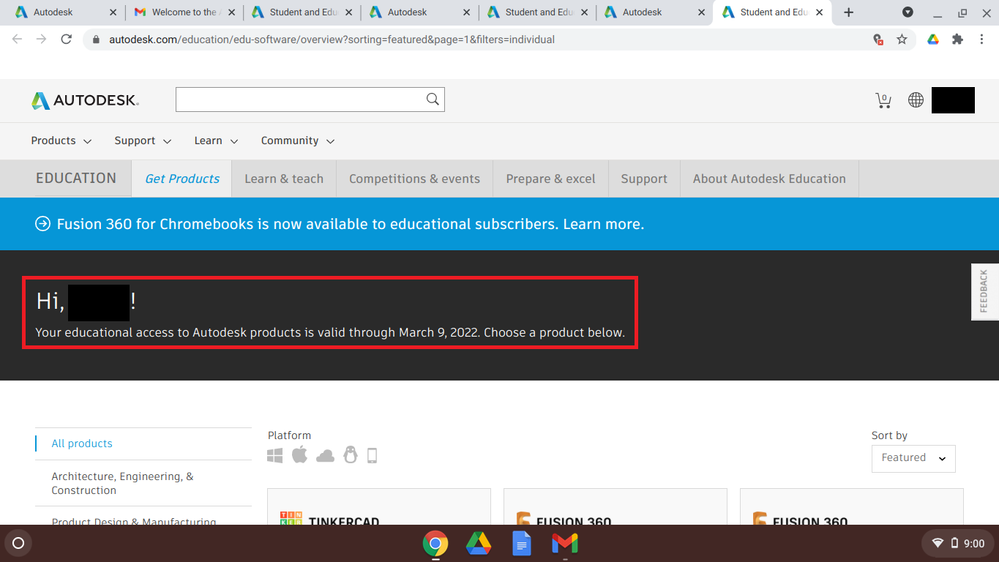Reload the page with the refresh icon
Screen dimensions: 999x562
tap(66, 40)
